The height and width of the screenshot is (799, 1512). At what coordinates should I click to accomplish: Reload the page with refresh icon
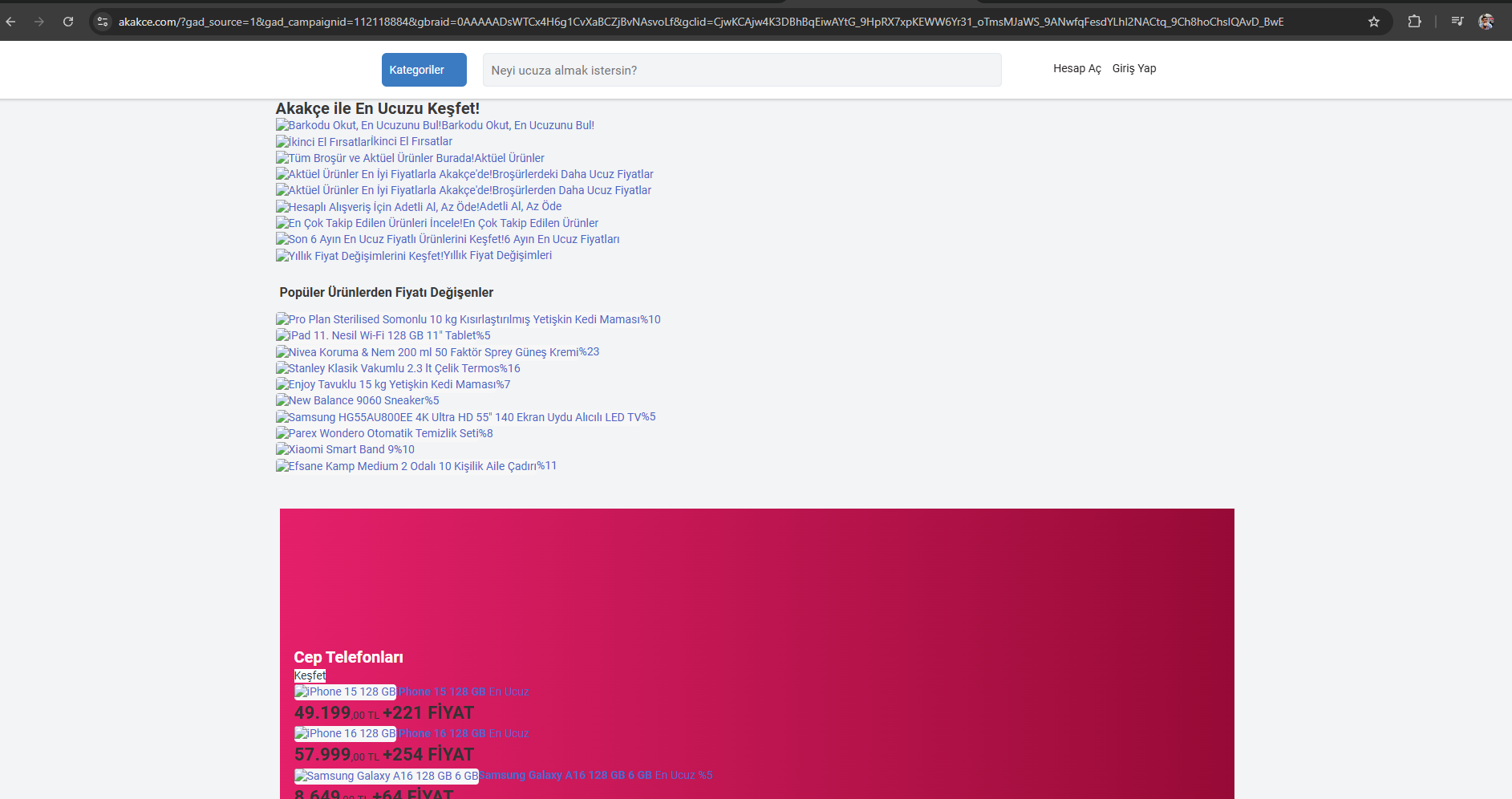[x=68, y=22]
